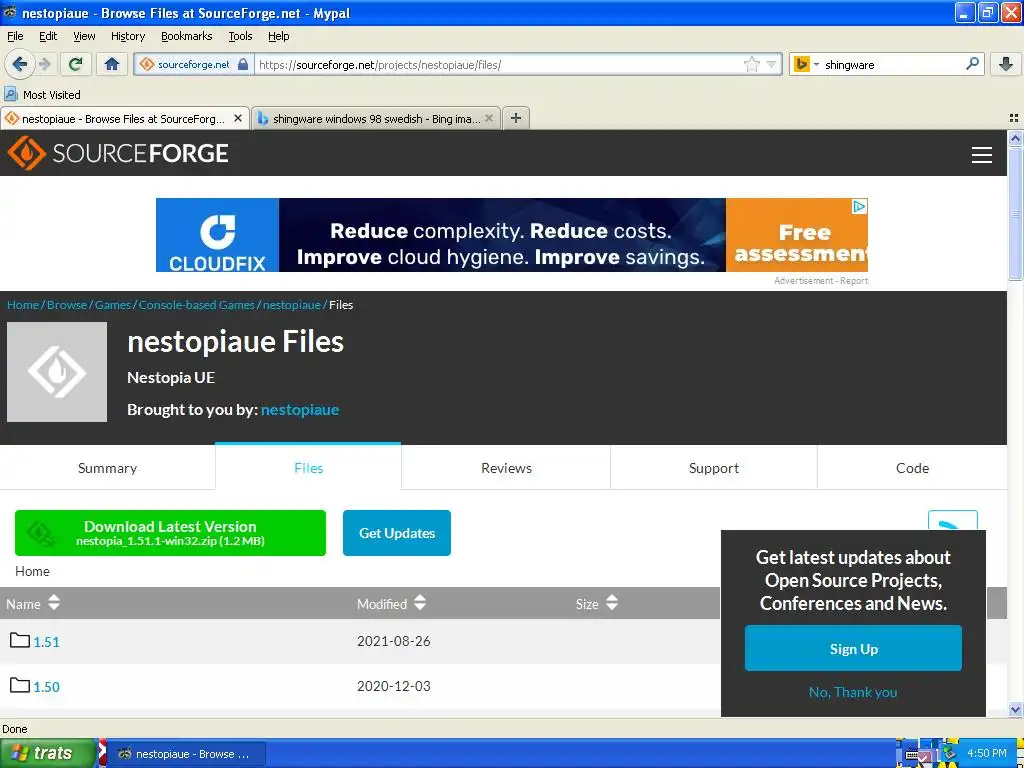1024x768 pixels.
Task: Click the nestopiaue taskbar window button
Action: (x=186, y=754)
